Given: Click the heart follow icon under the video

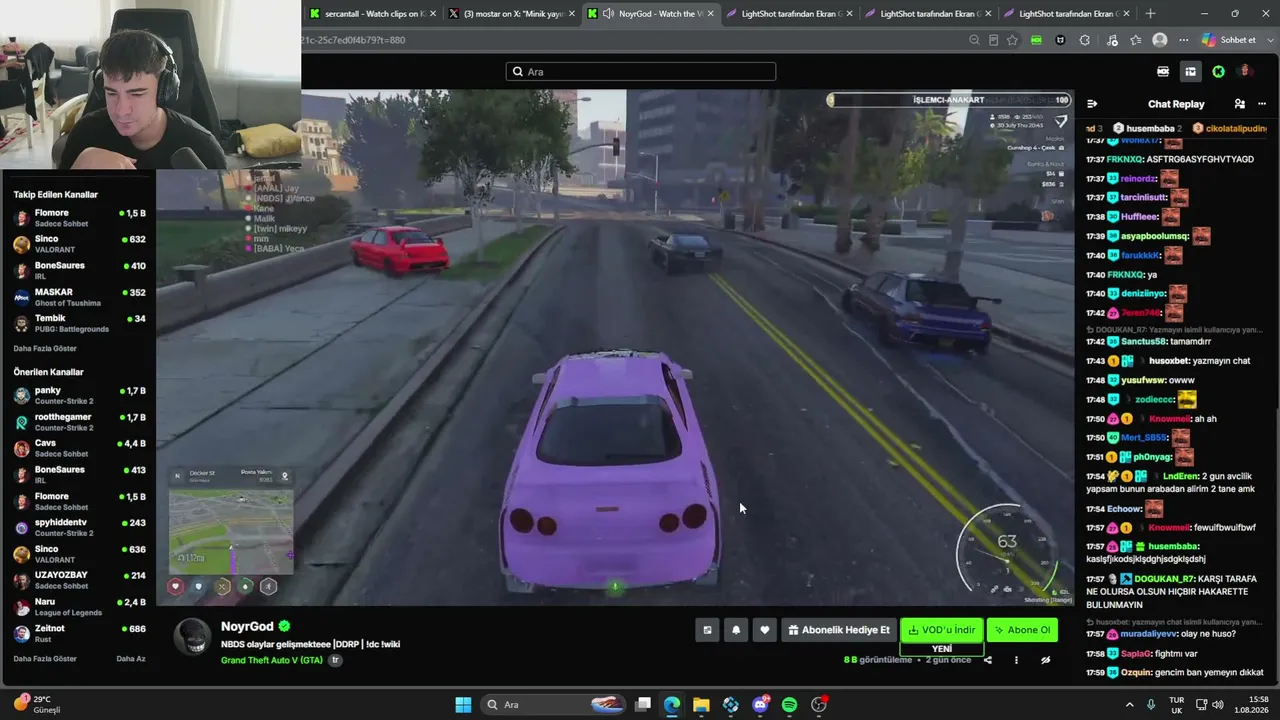Looking at the screenshot, I should (765, 630).
